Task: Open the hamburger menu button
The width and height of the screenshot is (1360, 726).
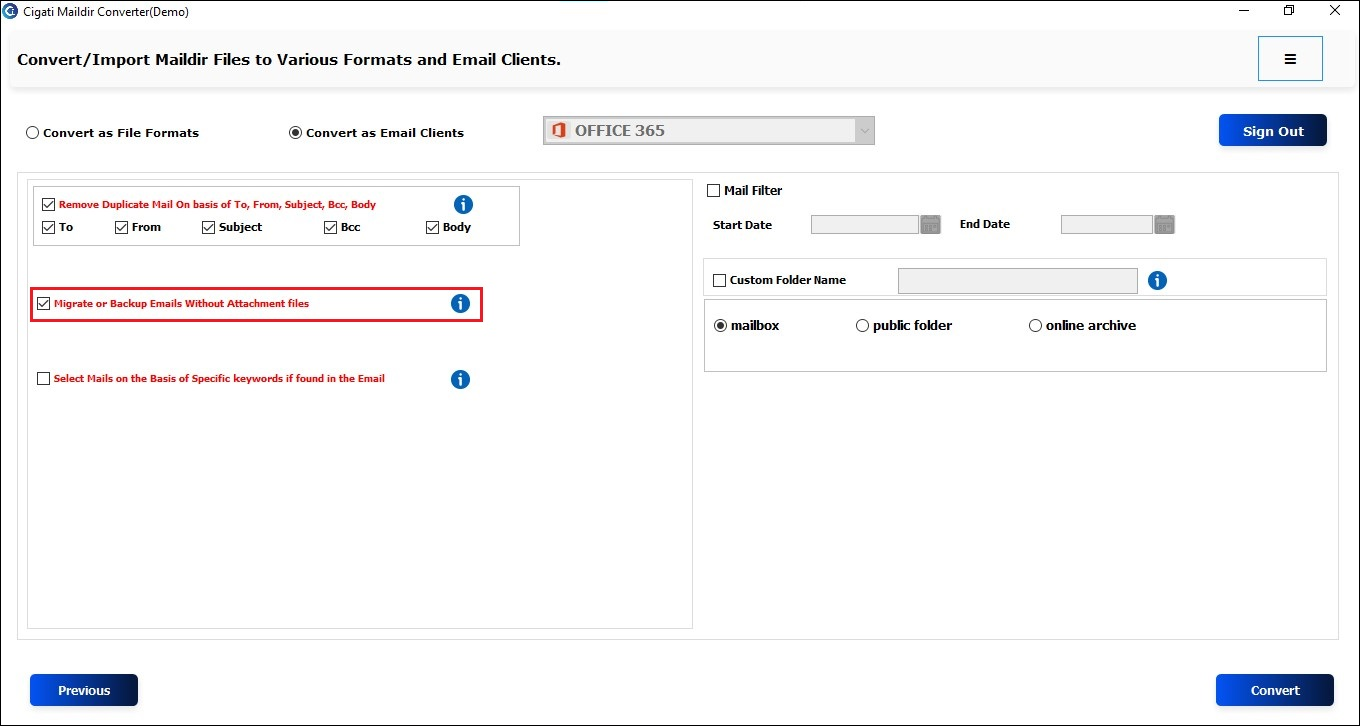Action: point(1290,59)
